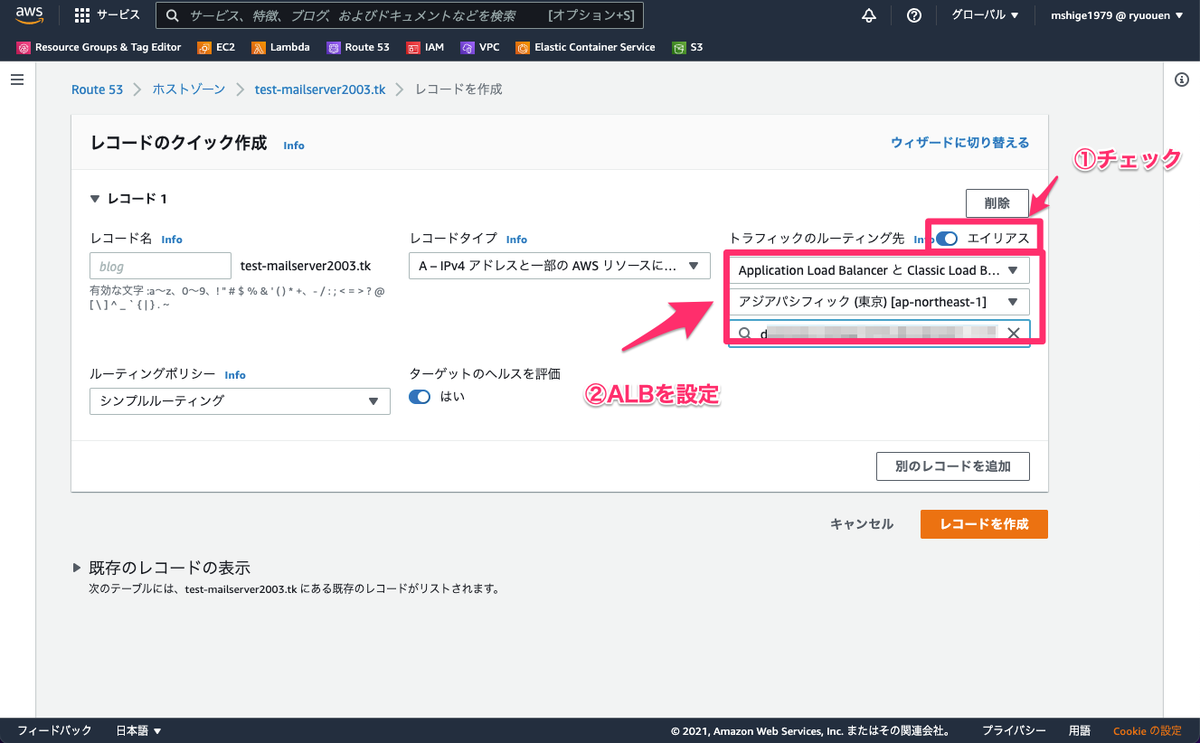Click the notifications bell icon
The height and width of the screenshot is (743, 1200).
[868, 15]
